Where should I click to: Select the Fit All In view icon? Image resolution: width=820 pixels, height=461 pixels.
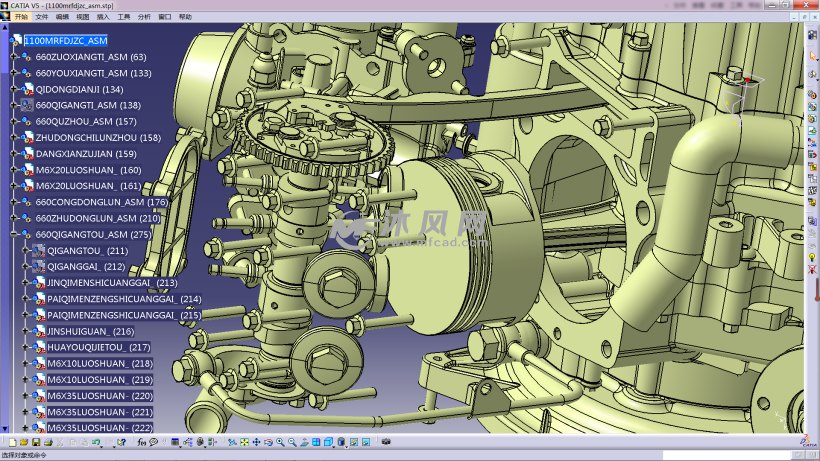(244, 442)
